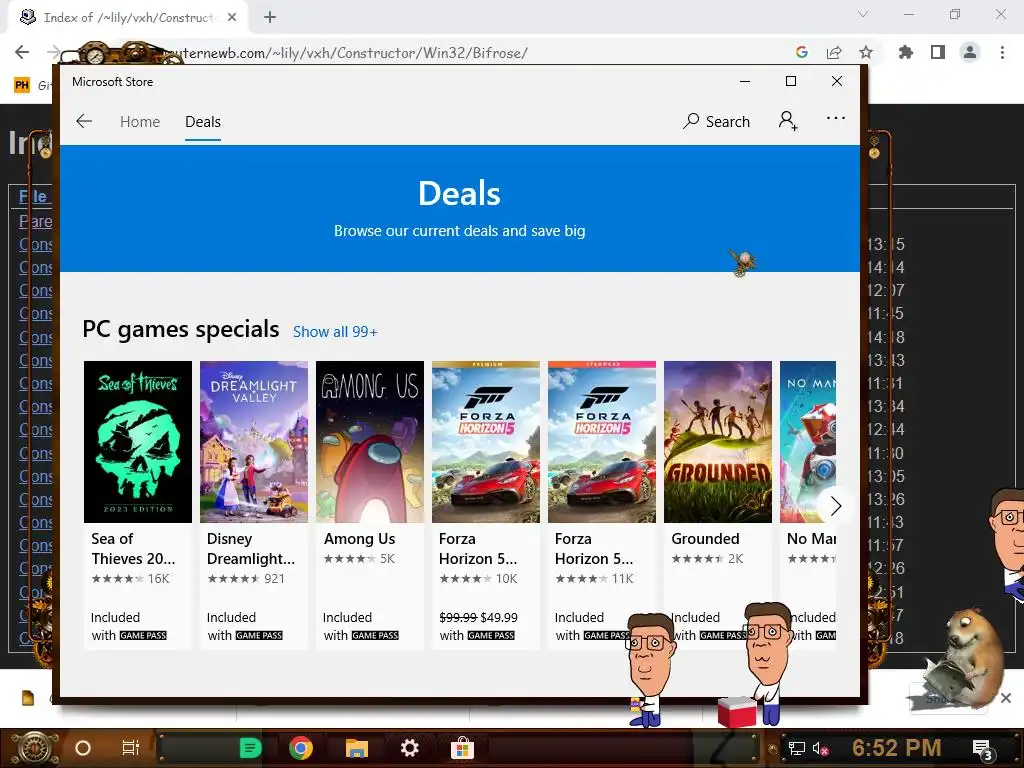Open File Explorer from taskbar
The height and width of the screenshot is (768, 1024).
click(x=357, y=748)
